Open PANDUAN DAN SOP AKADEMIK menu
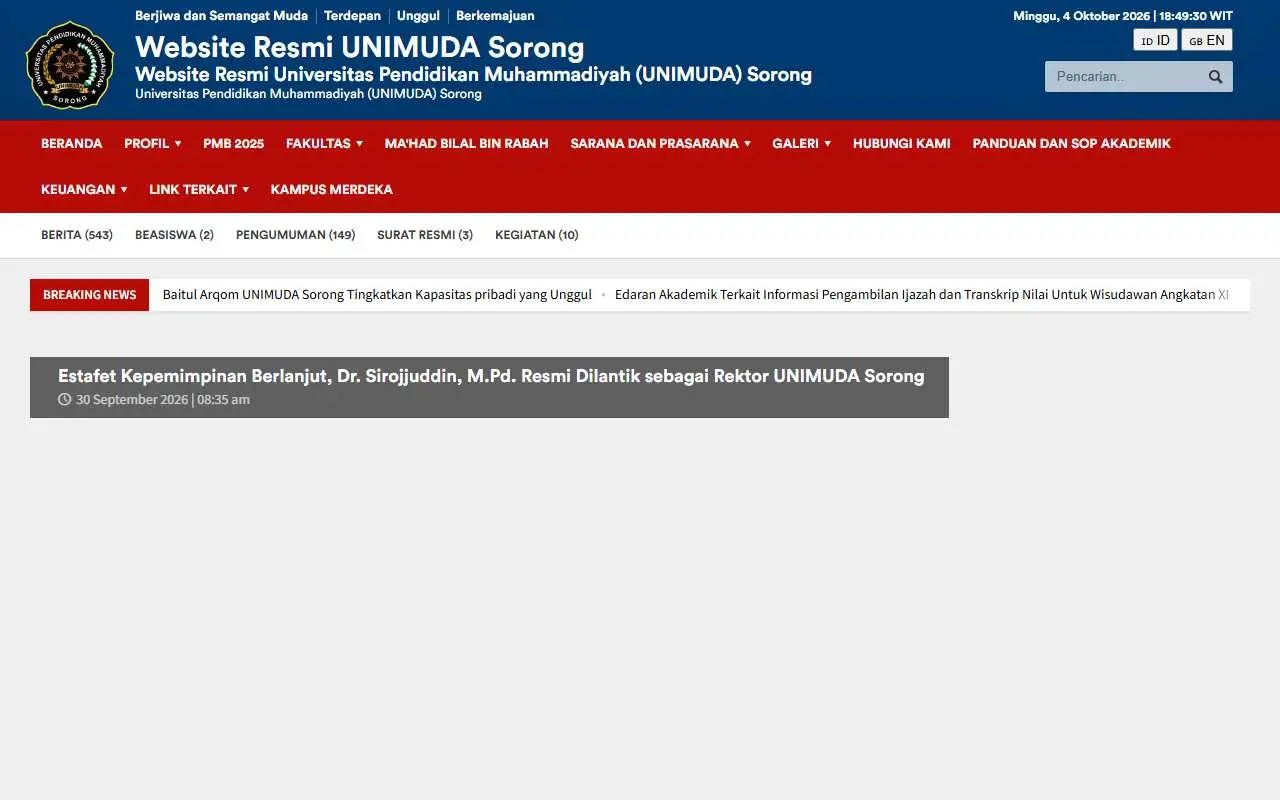This screenshot has width=1280, height=800. pyautogui.click(x=1071, y=143)
